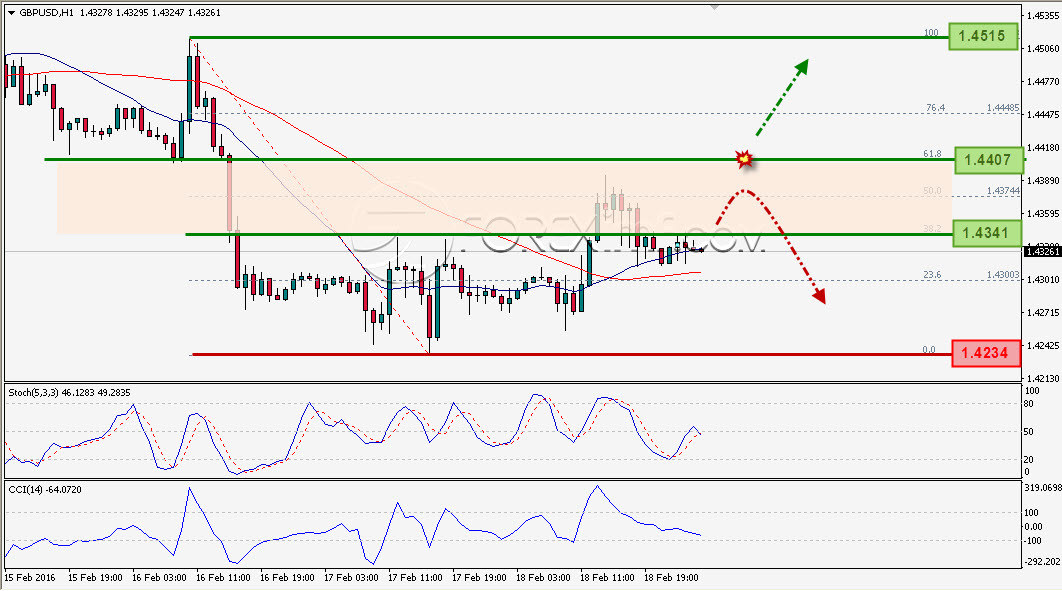Open the chart menu triangle beside GBPUSD,H1

[12, 13]
